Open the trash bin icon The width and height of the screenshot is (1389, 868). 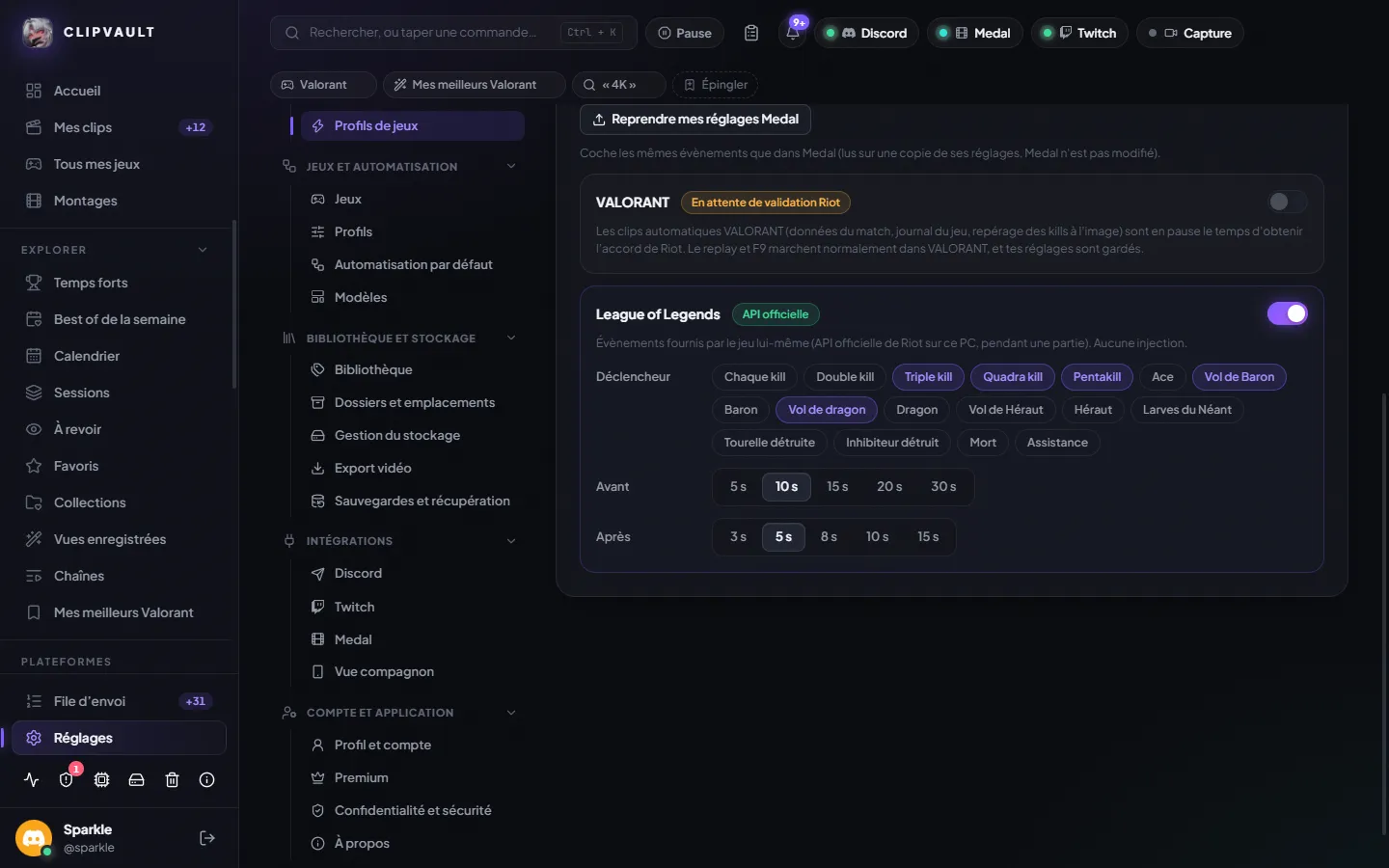click(x=172, y=779)
